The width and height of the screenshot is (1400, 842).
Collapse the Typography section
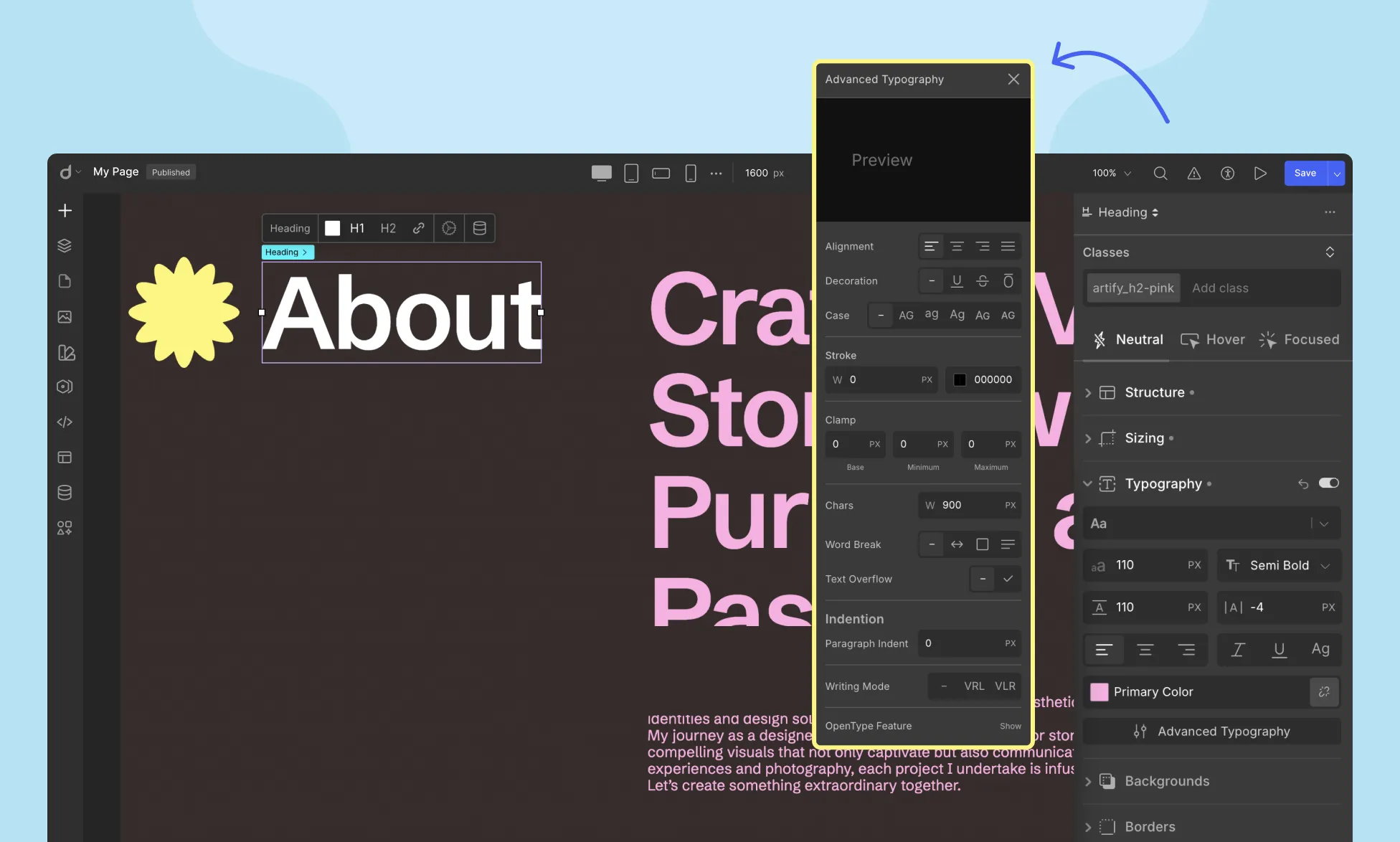1087,483
